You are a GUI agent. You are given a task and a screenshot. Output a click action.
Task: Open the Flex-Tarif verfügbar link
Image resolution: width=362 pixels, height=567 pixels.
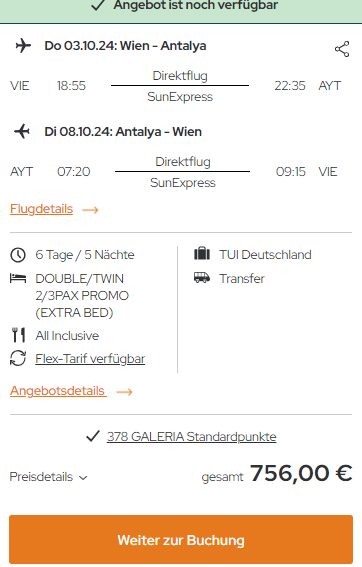click(x=90, y=359)
